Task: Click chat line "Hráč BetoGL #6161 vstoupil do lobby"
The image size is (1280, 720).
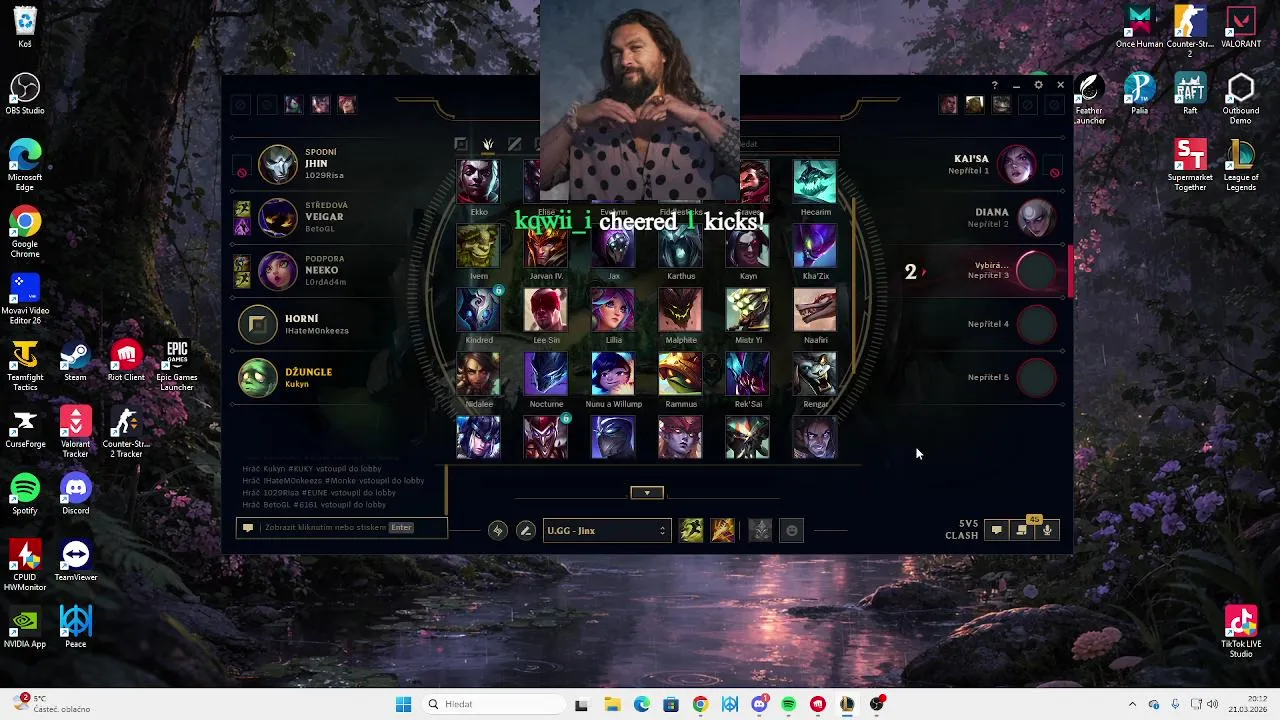Action: click(314, 505)
